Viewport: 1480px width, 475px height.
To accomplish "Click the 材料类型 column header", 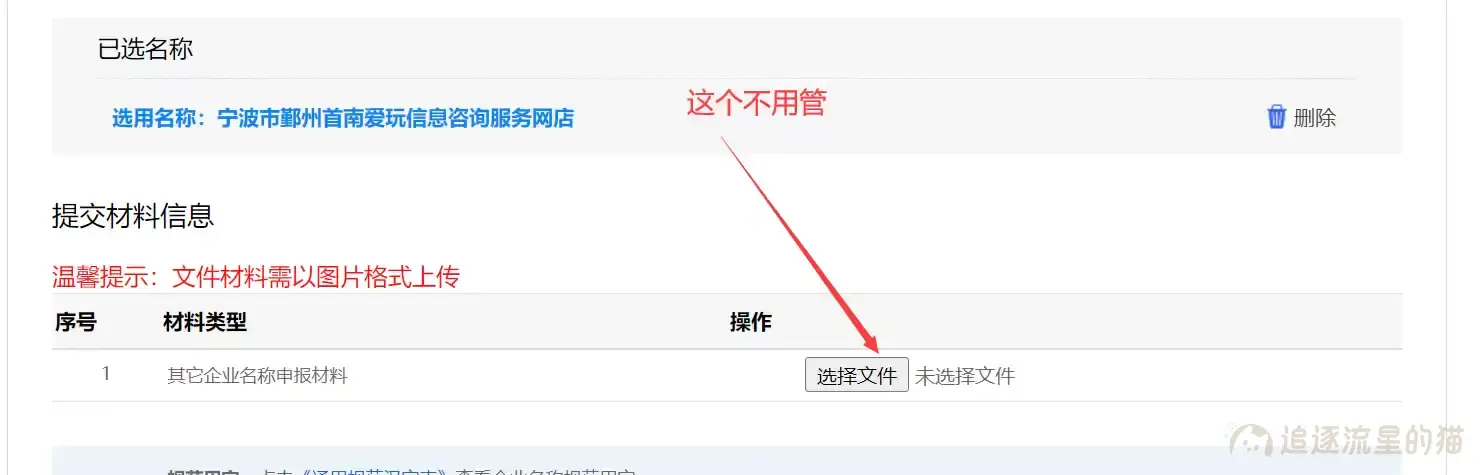I will (x=205, y=322).
